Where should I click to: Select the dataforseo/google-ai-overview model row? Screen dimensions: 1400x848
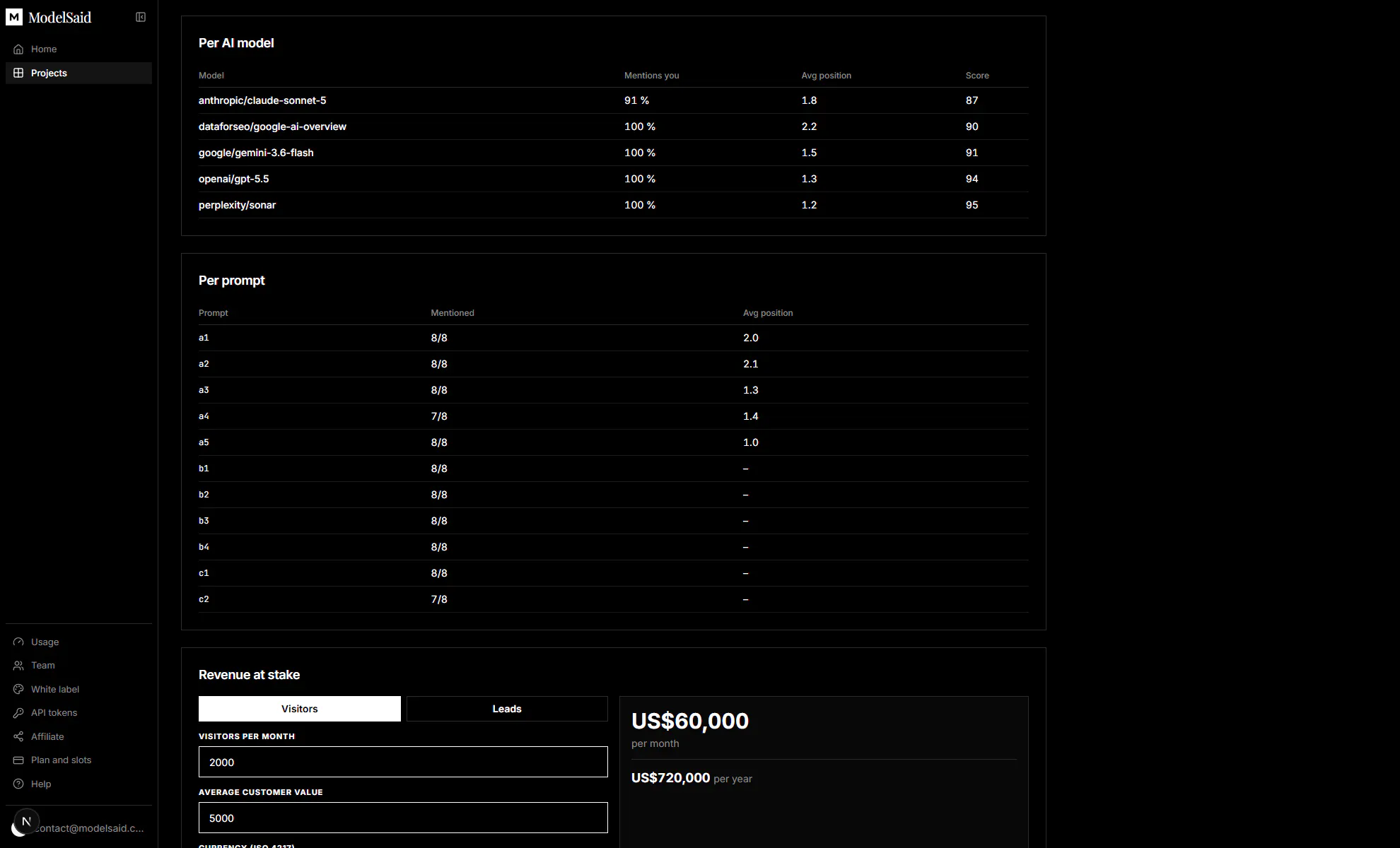tap(614, 126)
